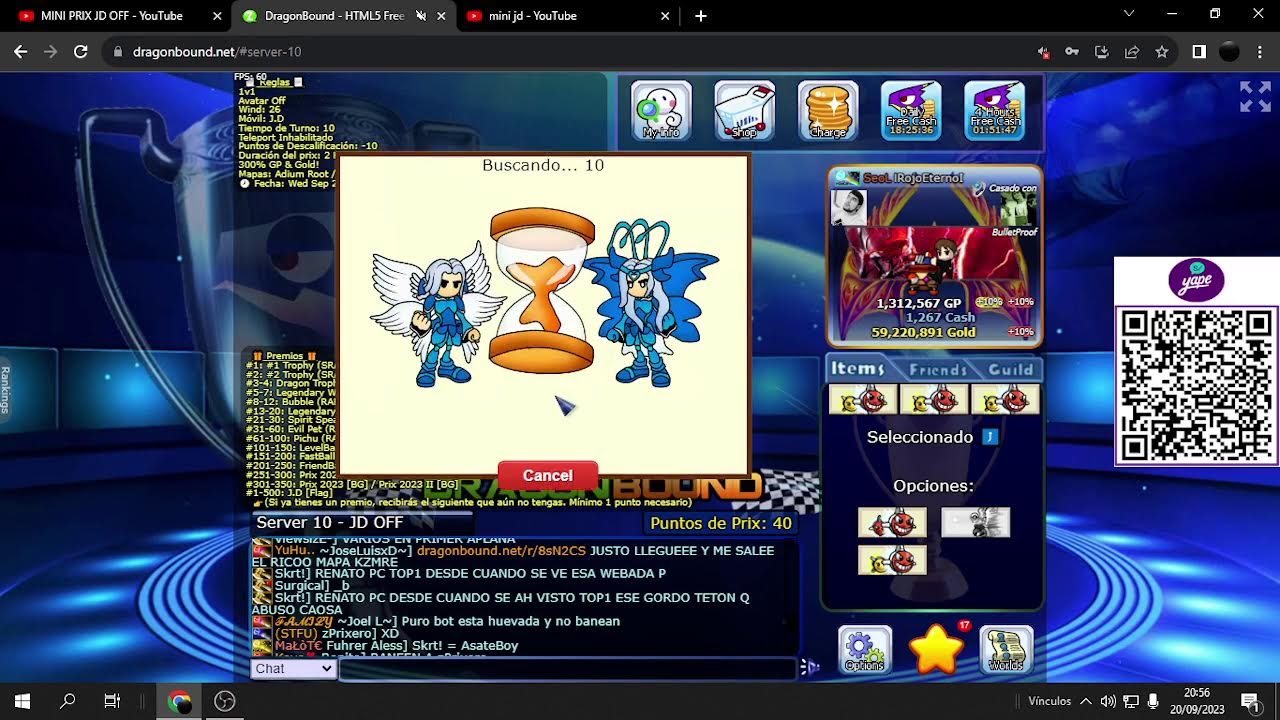Claim the Daily Free Cash reward
This screenshot has height=720, width=1280.
click(x=911, y=110)
